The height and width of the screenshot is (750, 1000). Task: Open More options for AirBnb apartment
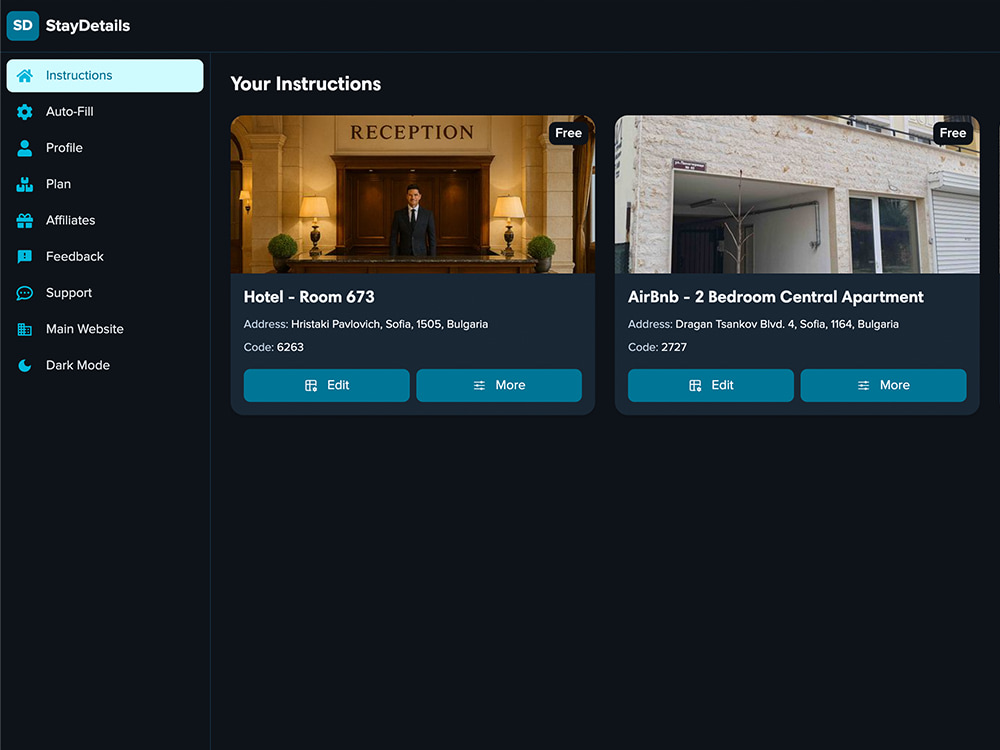coord(883,385)
